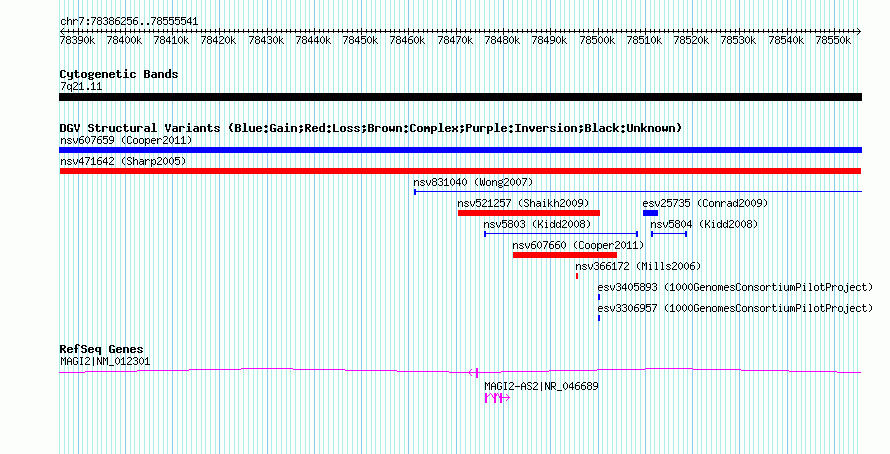This screenshot has height=454, width=890.
Task: Click the 78410k ruler tick label
Action: click(171, 40)
